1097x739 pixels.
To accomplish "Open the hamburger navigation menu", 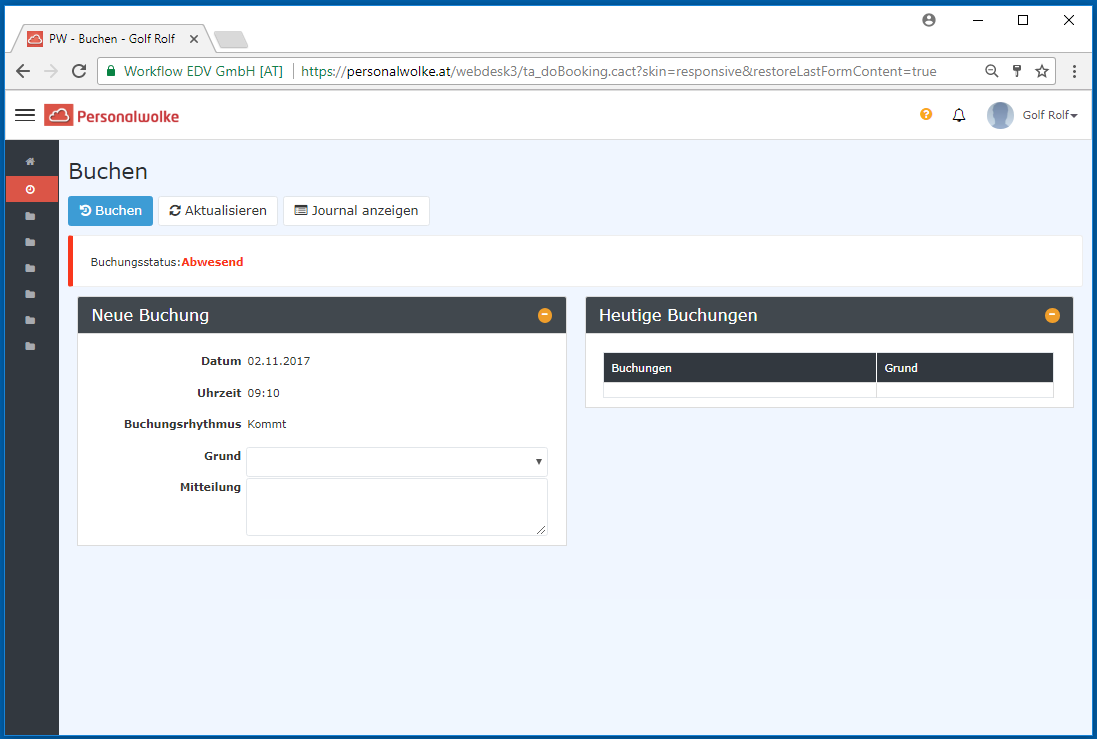I will click(25, 116).
